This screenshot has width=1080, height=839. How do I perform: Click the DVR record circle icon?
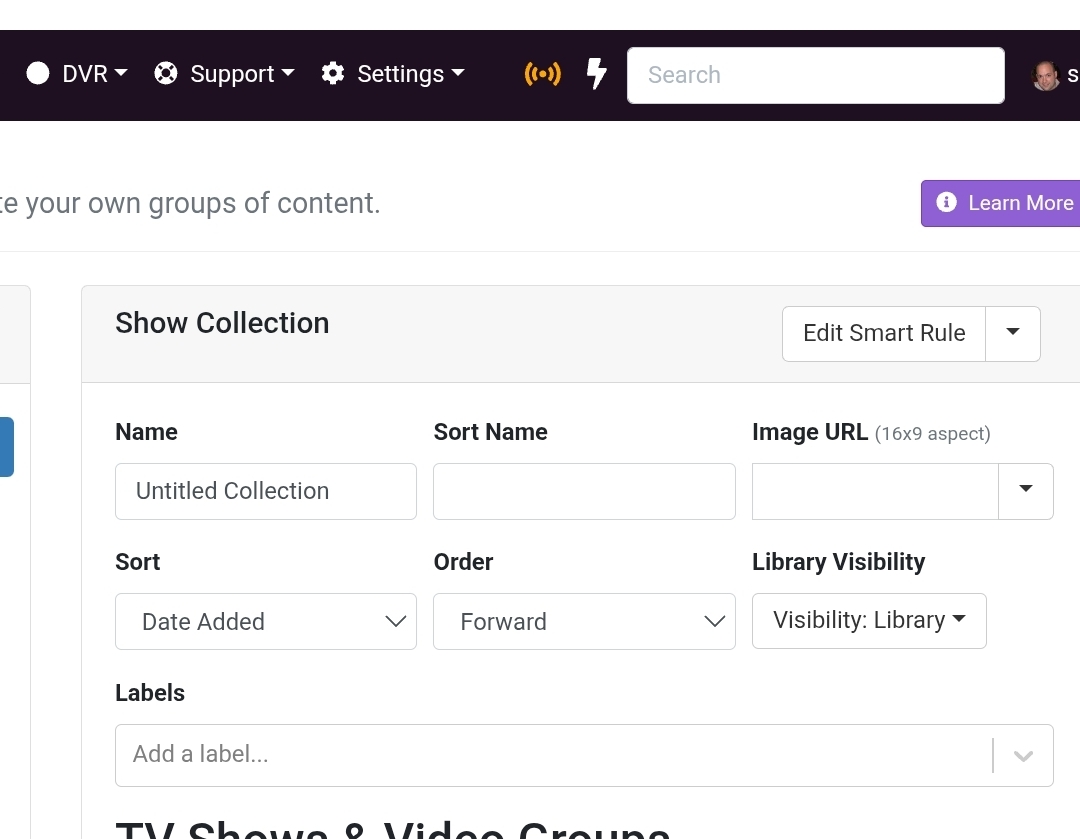38,74
